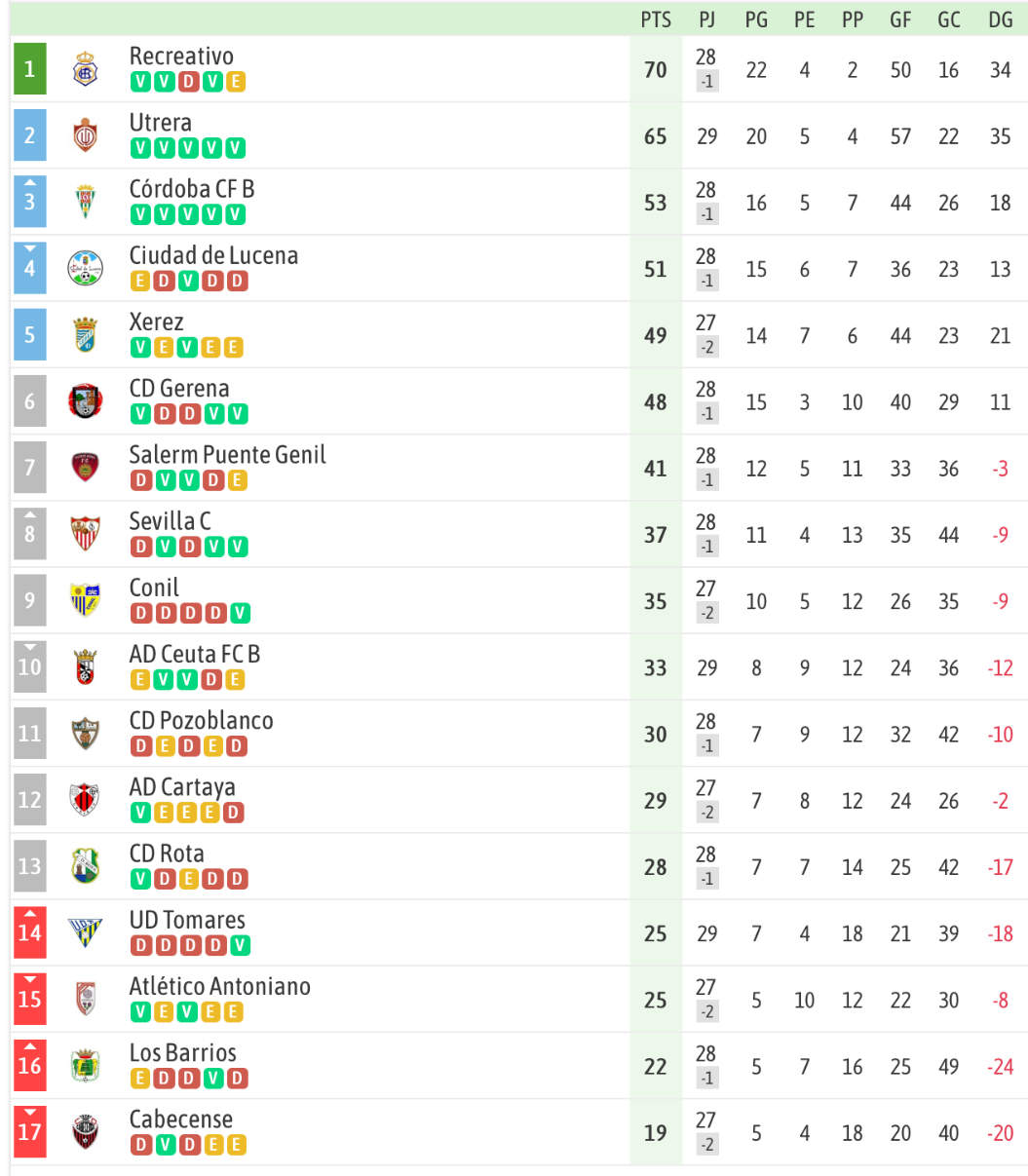Click the UD Tomares pennant logo
The height and width of the screenshot is (1176, 1028).
point(86,932)
